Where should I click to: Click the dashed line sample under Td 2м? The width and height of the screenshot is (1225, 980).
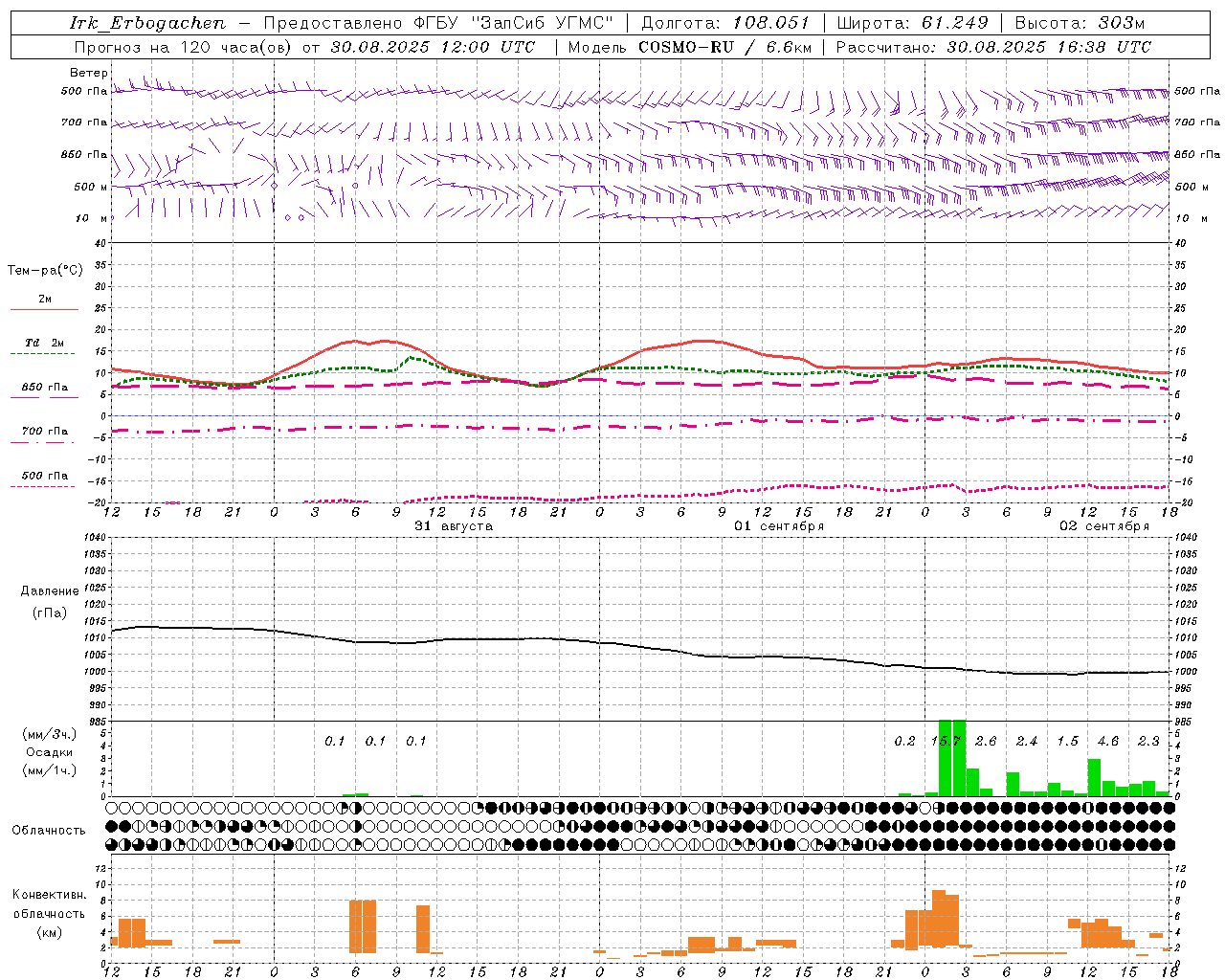point(42,354)
